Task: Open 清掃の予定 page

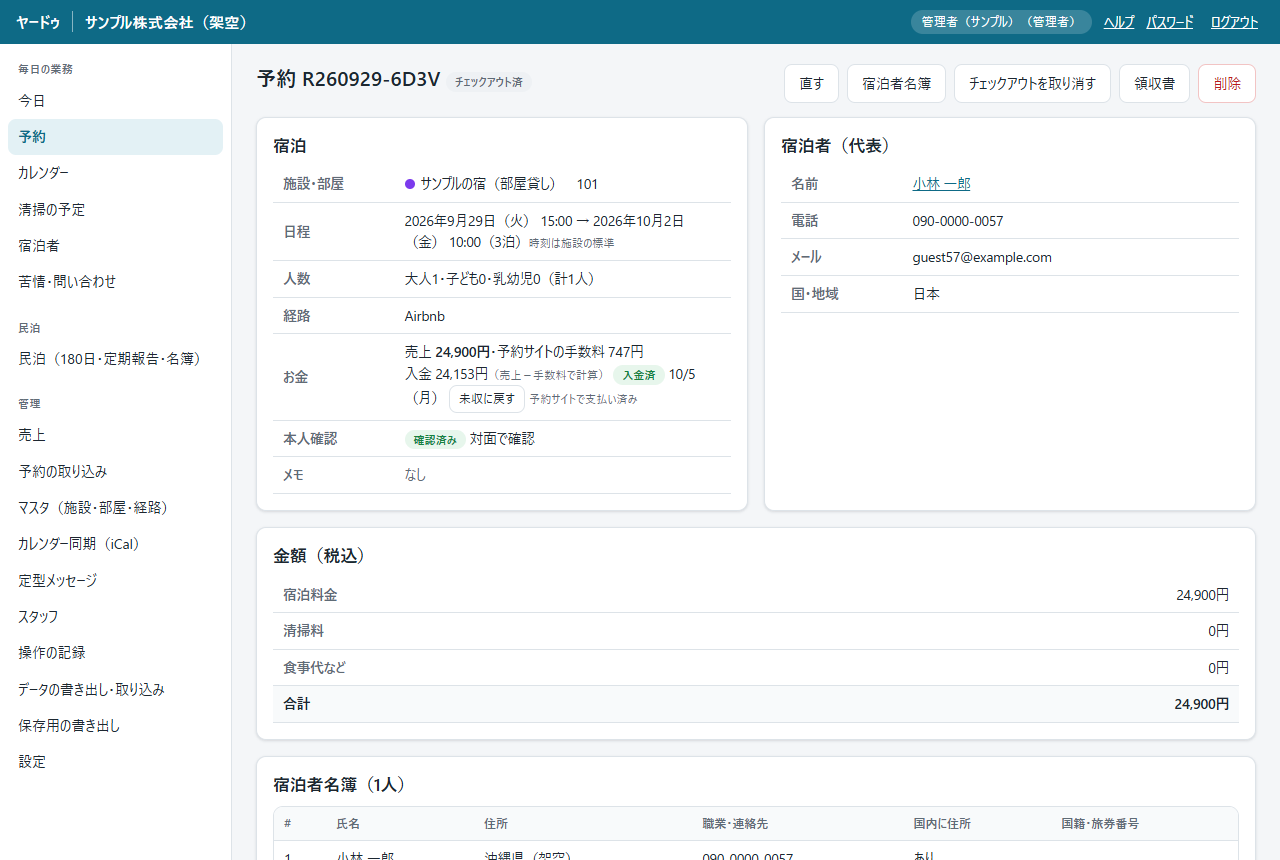Action: 115,209
